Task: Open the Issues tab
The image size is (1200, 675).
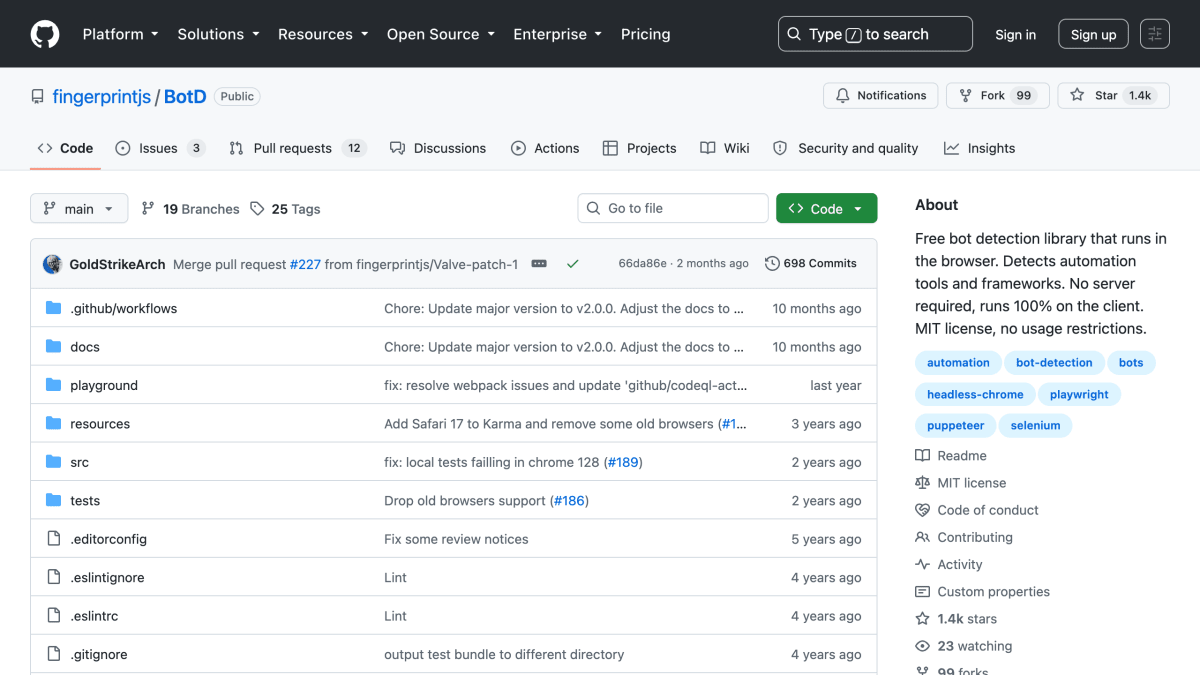Action: (x=160, y=148)
